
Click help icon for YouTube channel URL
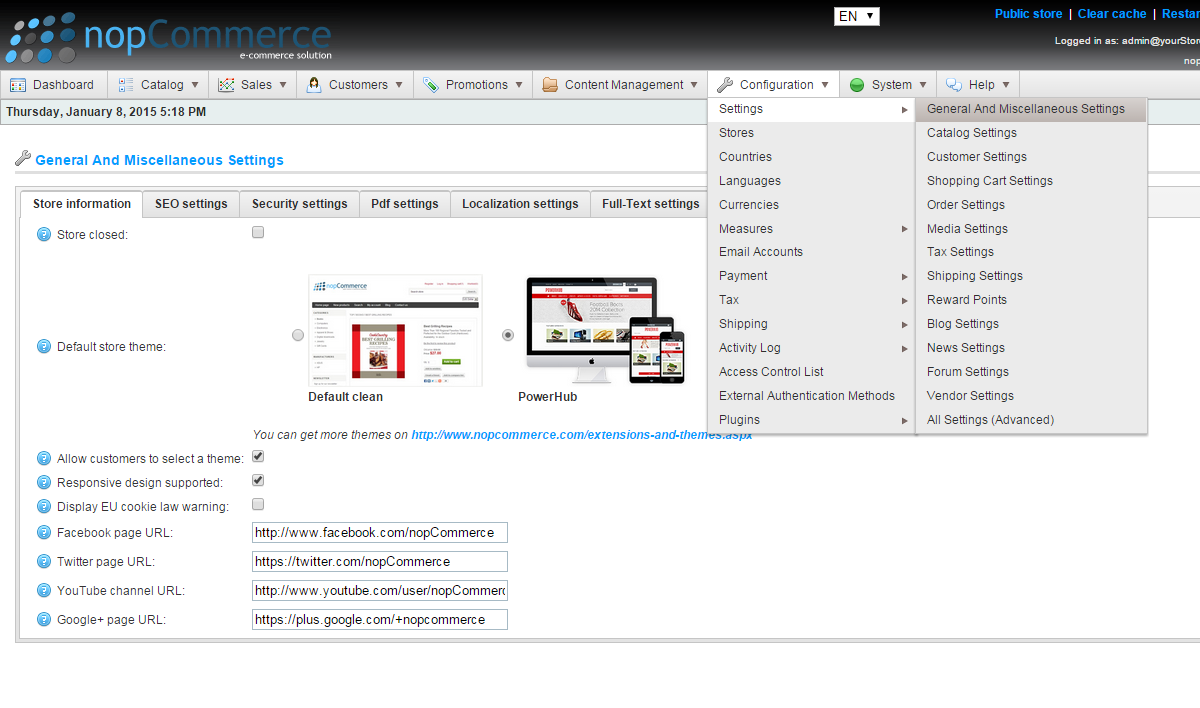point(44,591)
